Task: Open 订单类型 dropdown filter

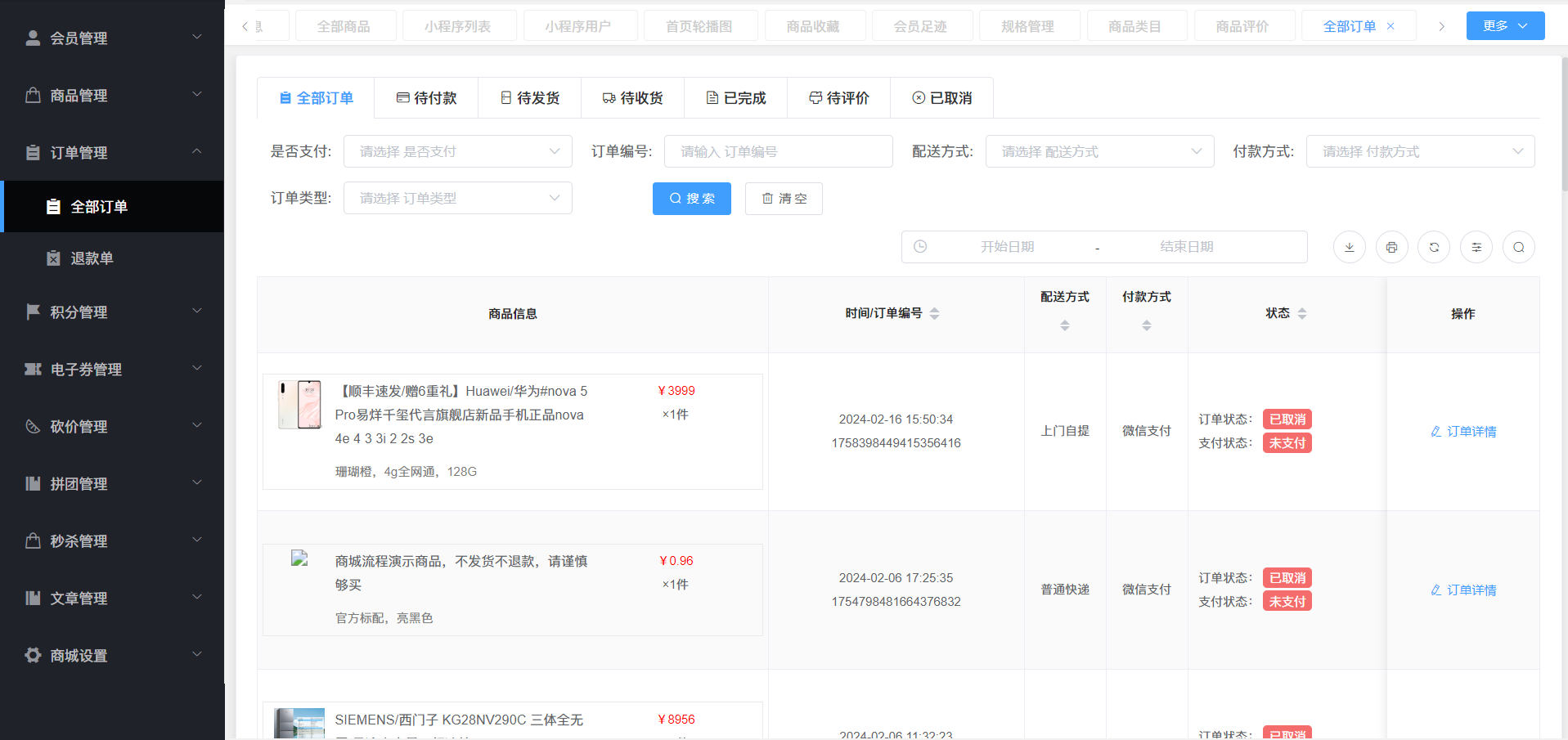Action: tap(458, 198)
